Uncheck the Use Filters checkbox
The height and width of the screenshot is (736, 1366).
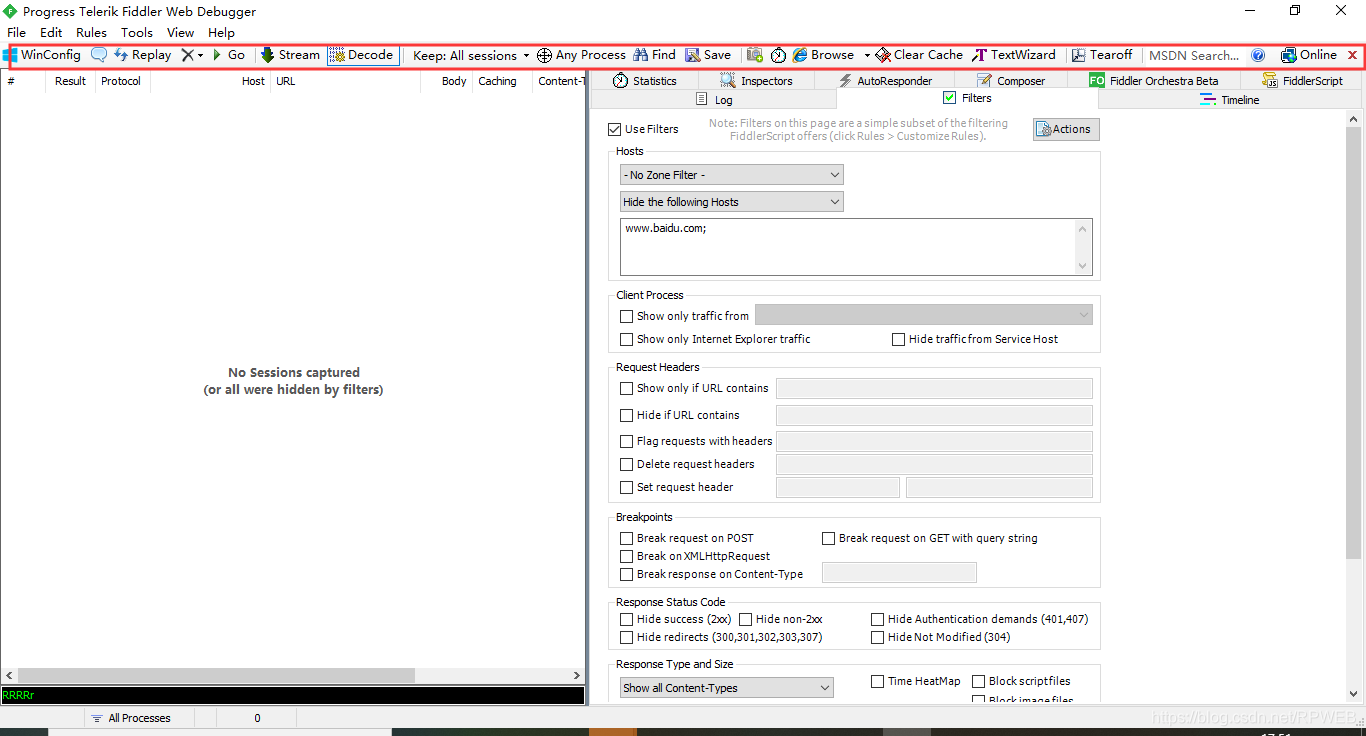click(615, 129)
